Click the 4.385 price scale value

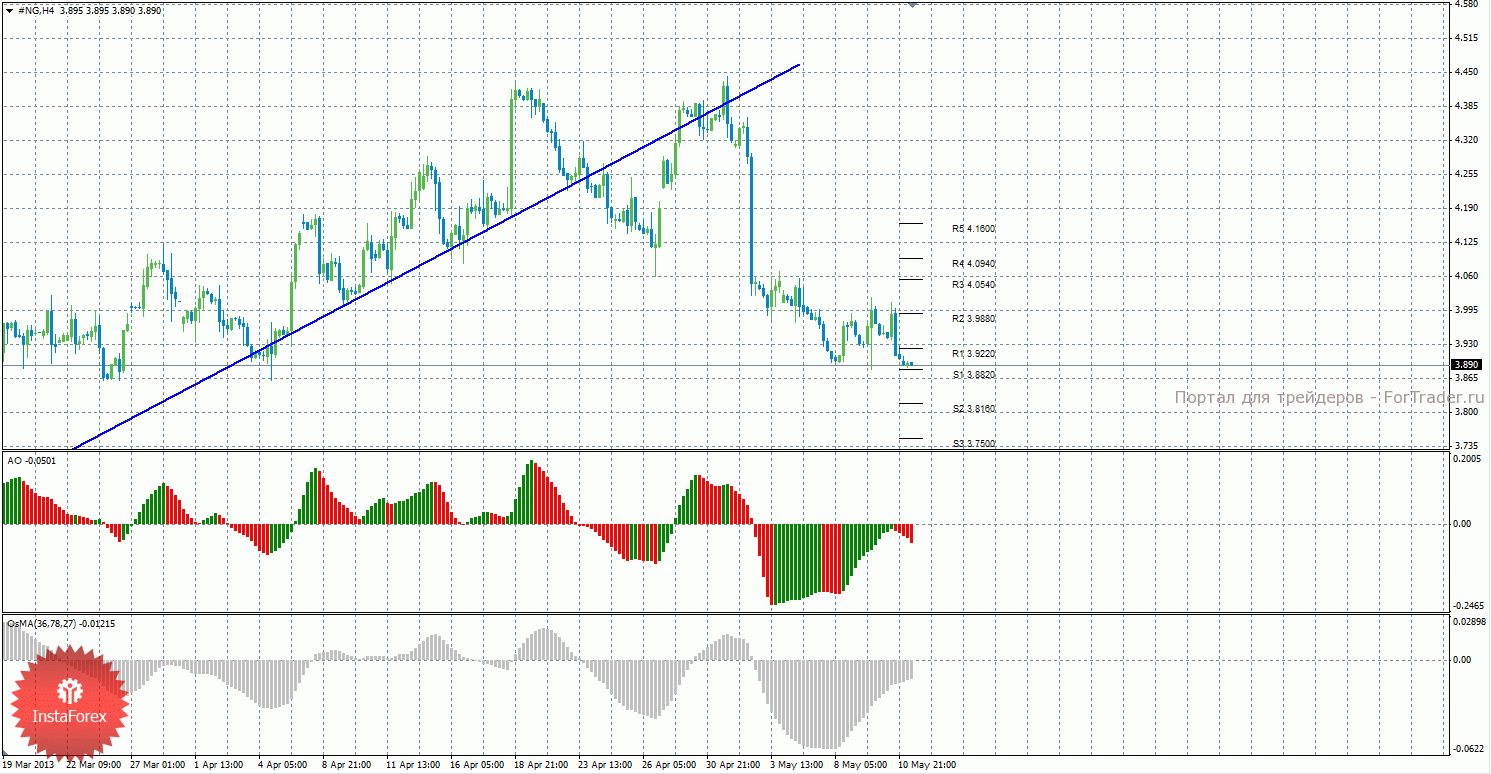click(1467, 106)
